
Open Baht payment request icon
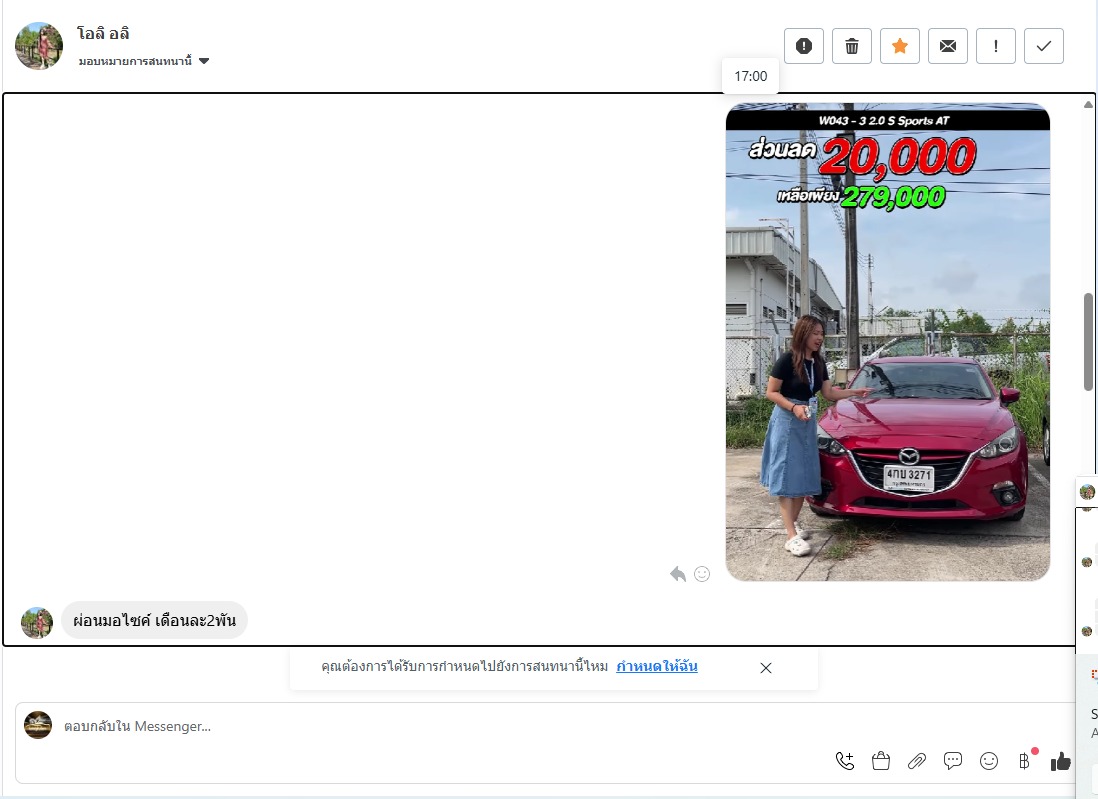(1024, 761)
